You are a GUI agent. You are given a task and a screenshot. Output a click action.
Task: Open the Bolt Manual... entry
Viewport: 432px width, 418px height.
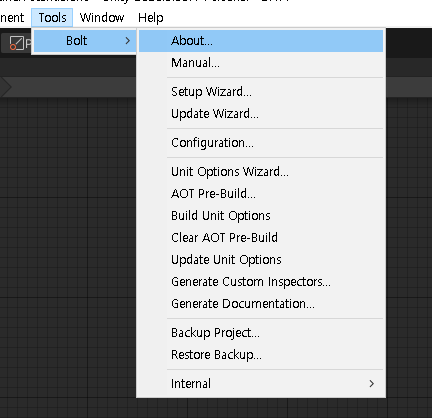tap(261, 63)
